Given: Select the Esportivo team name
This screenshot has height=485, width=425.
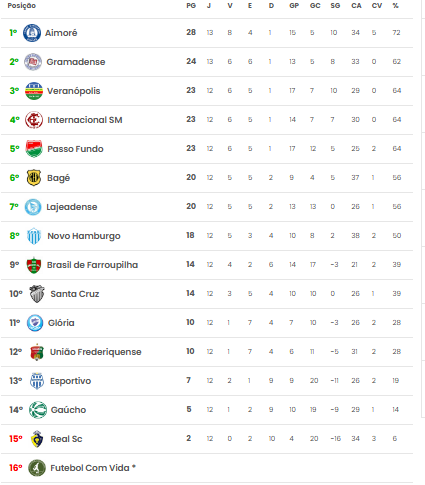Looking at the screenshot, I should pyautogui.click(x=71, y=381).
